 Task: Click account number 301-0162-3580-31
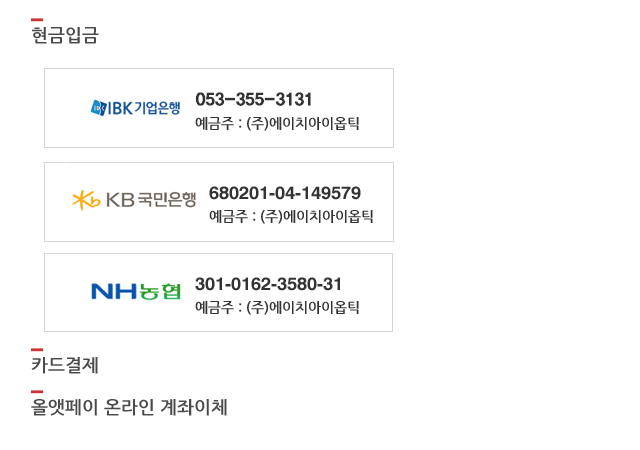268,284
